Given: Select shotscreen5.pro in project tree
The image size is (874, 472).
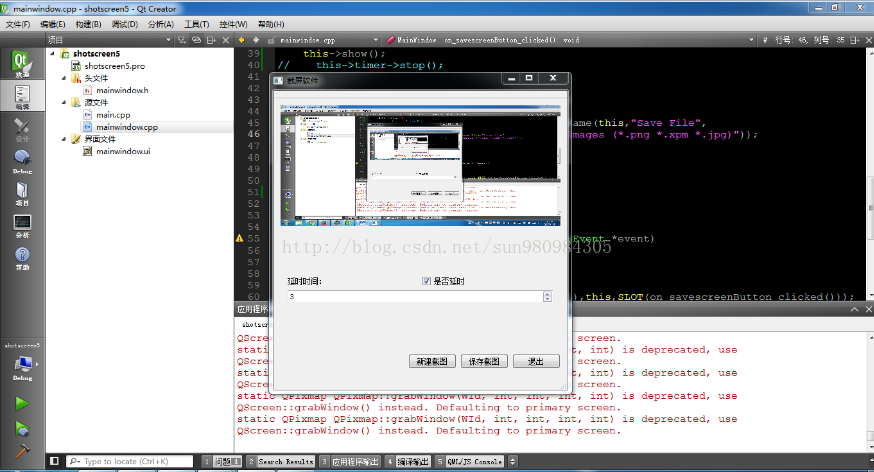Looking at the screenshot, I should pyautogui.click(x=114, y=66).
